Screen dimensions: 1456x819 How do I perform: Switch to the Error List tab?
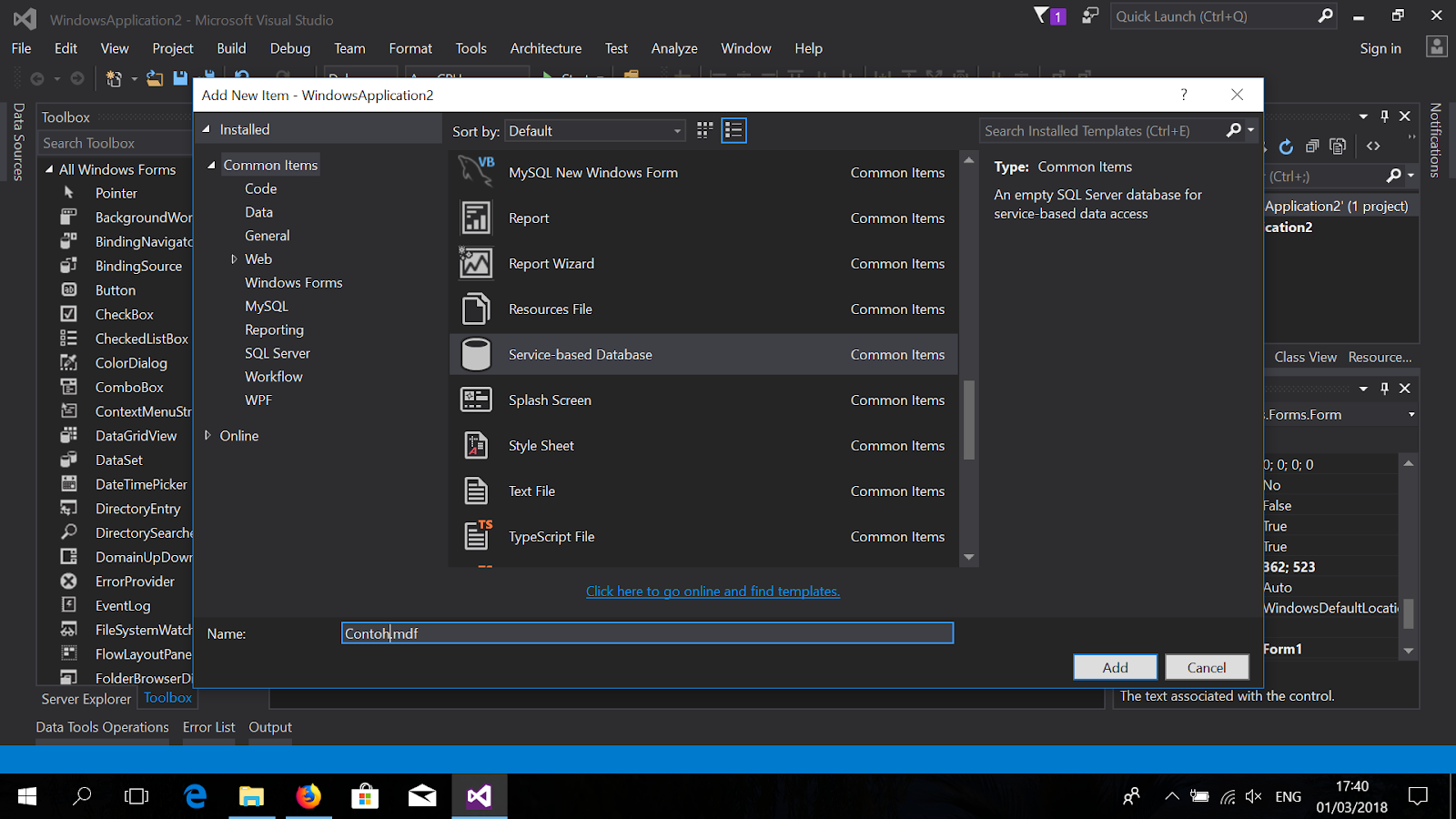208,727
